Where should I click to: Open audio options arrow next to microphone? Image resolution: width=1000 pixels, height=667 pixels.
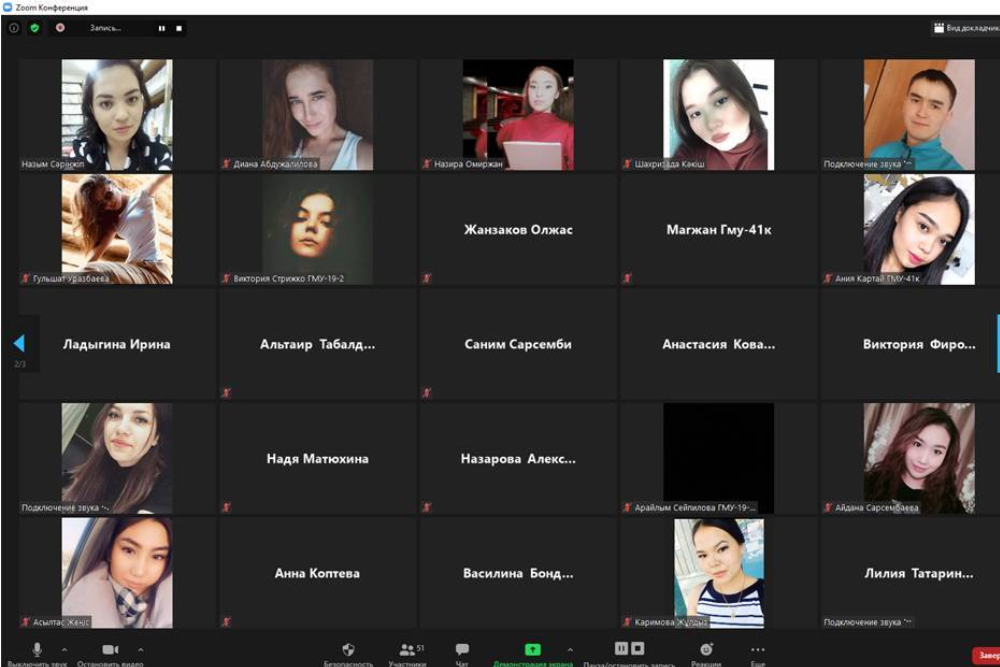65,649
